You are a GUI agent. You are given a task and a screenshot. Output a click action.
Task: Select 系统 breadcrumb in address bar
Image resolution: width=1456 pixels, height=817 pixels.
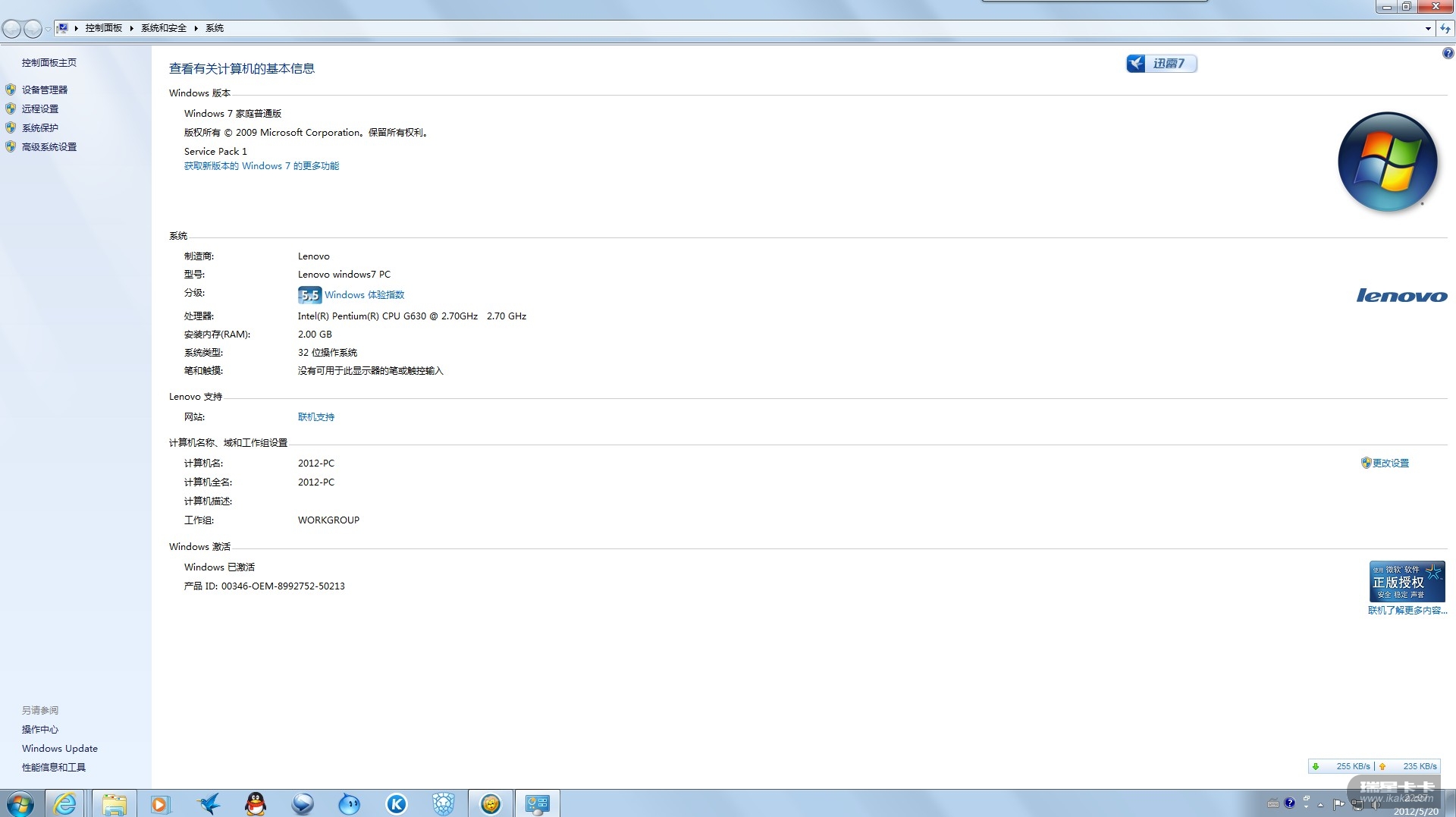point(215,28)
